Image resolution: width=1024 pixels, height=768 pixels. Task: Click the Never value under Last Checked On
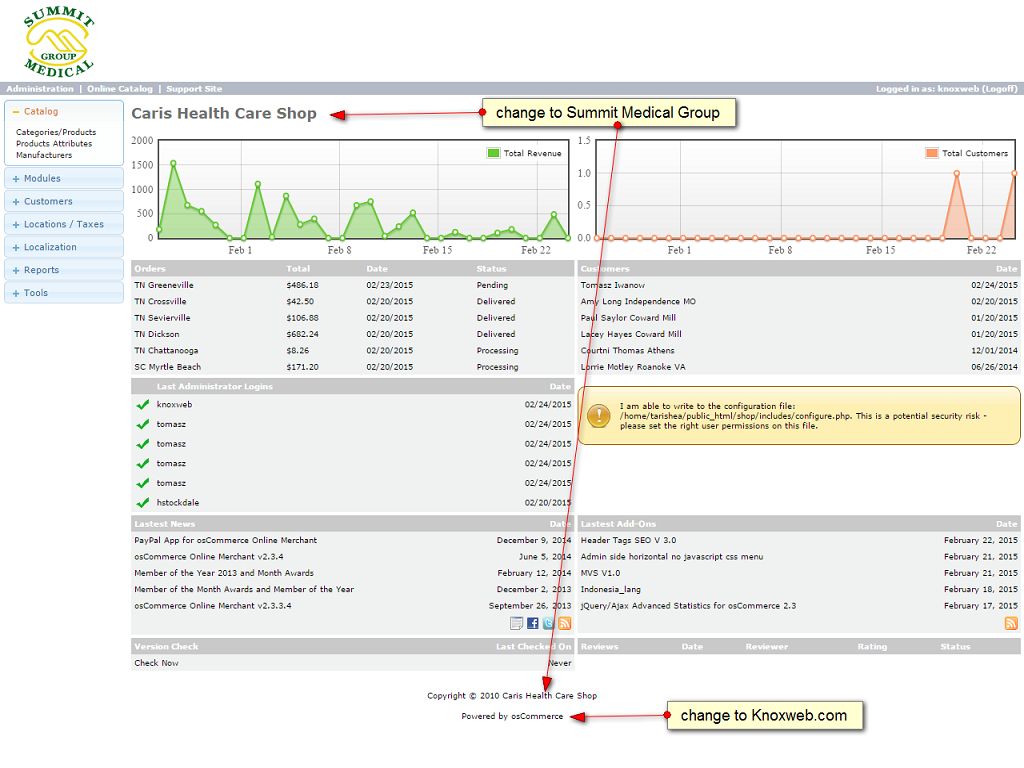[560, 663]
